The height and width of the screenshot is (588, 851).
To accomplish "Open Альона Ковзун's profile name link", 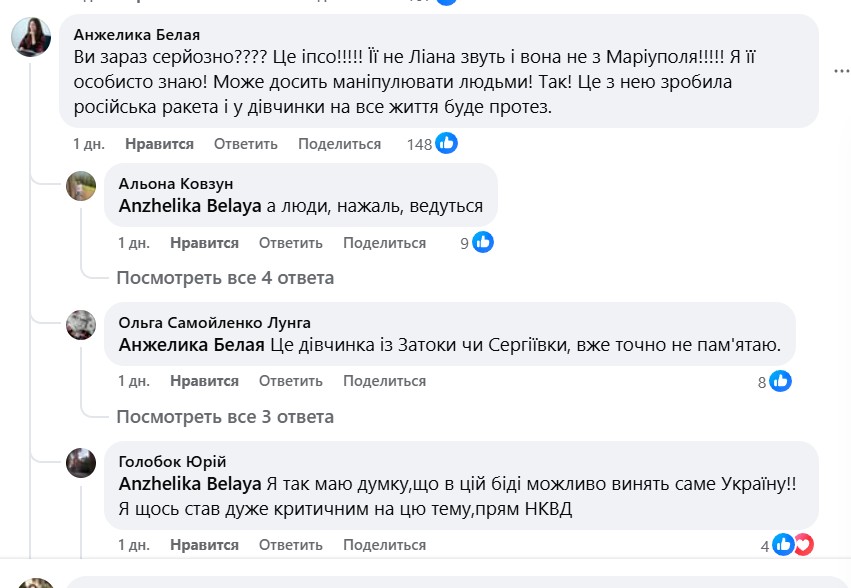I will 176,184.
